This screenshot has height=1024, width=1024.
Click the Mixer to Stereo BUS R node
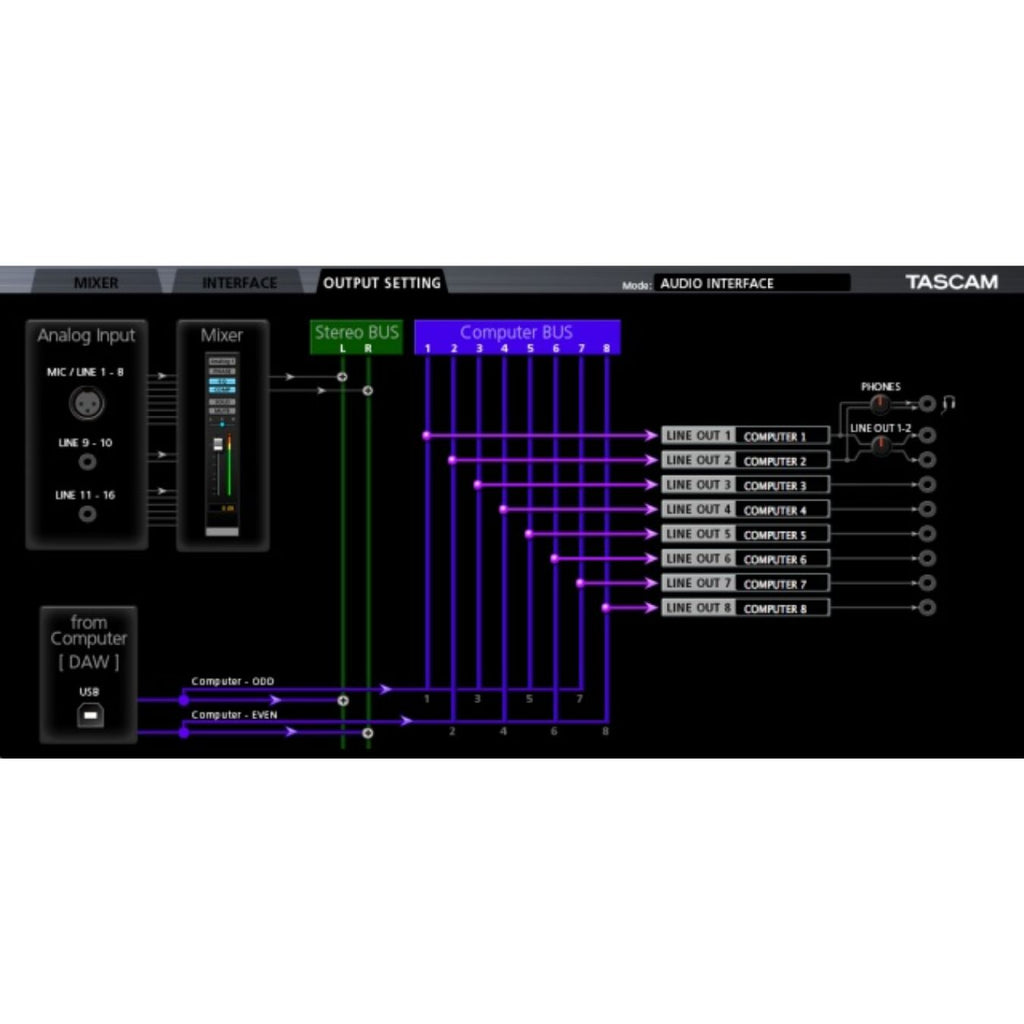point(368,391)
